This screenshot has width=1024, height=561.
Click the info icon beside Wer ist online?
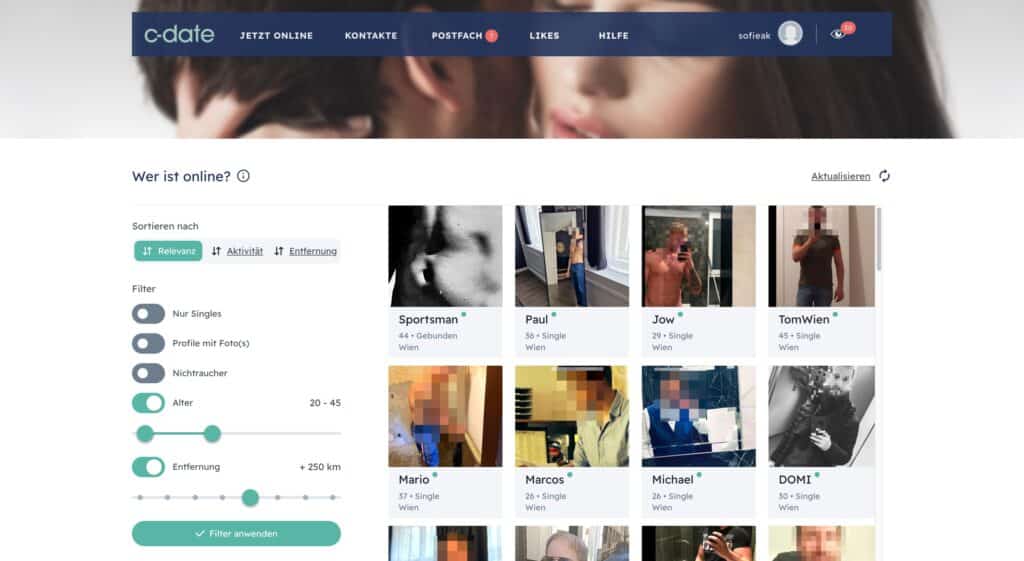point(243,176)
